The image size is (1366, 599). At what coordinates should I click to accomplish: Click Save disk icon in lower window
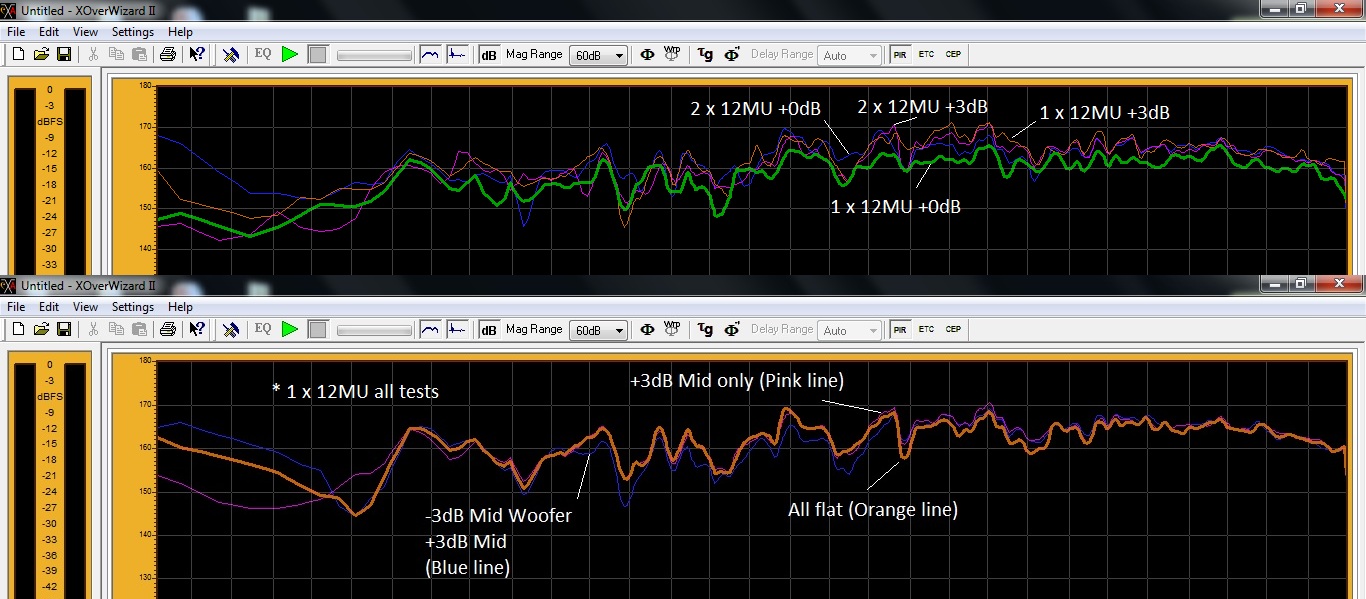[x=64, y=329]
